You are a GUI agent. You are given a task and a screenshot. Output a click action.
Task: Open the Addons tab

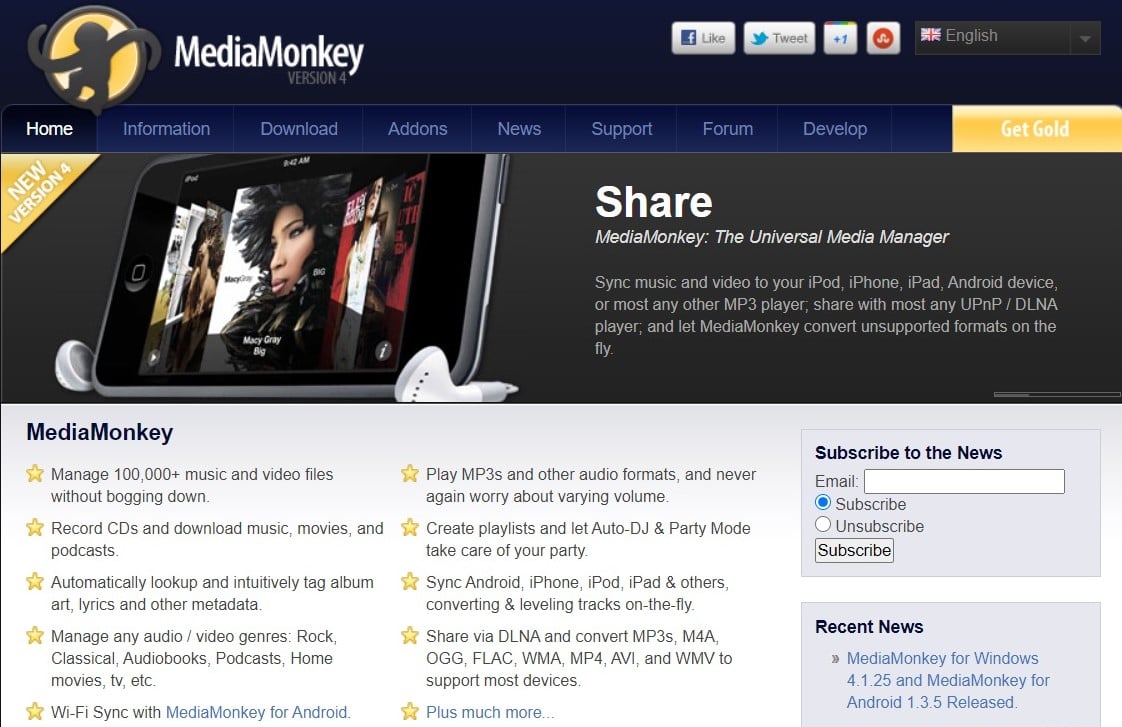pyautogui.click(x=417, y=129)
